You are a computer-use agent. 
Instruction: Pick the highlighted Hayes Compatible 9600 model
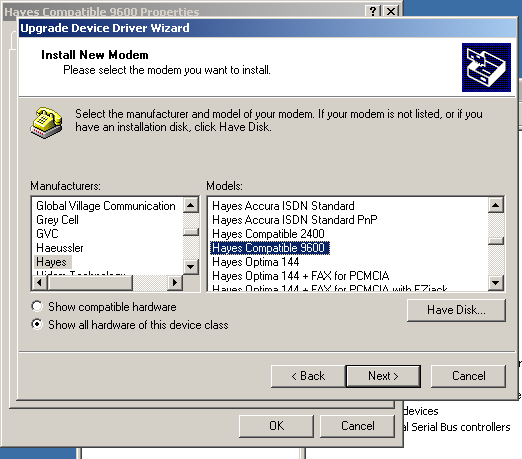pyautogui.click(x=270, y=248)
